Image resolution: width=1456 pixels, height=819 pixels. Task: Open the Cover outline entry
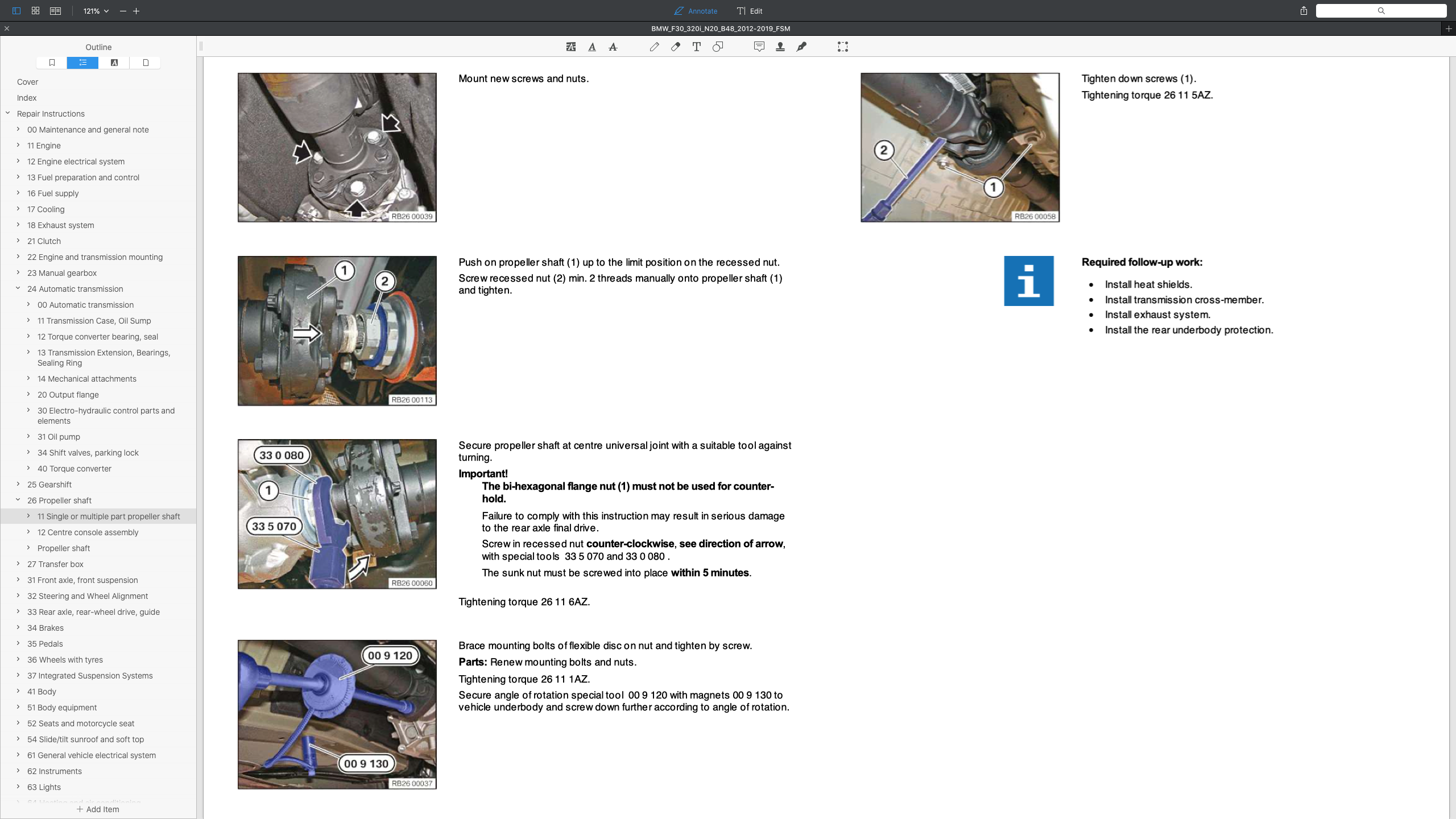[28, 82]
